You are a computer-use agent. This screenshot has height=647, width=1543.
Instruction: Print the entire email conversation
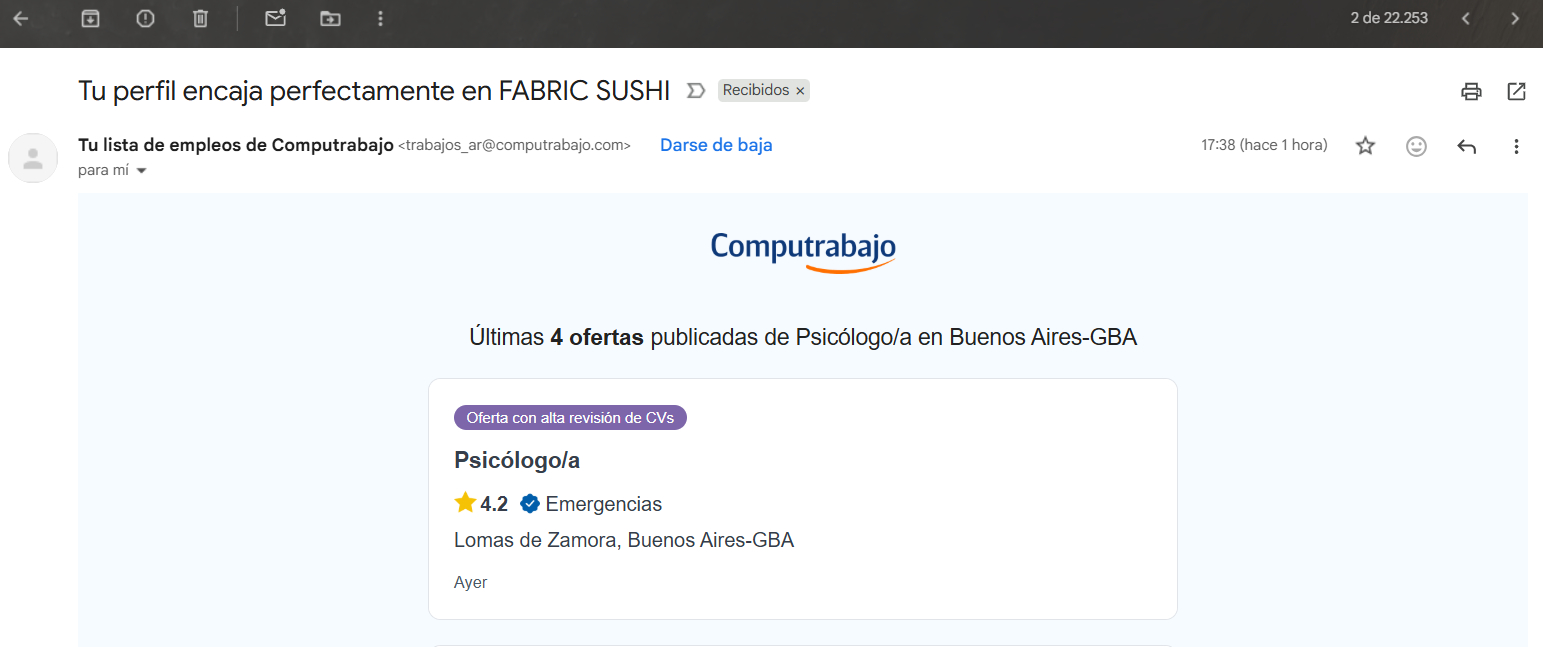[1471, 92]
